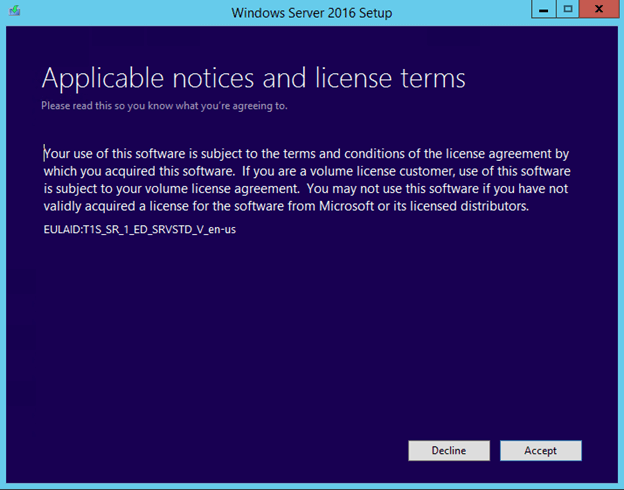Accept the license terms
Image resolution: width=624 pixels, height=490 pixels.
coord(540,451)
